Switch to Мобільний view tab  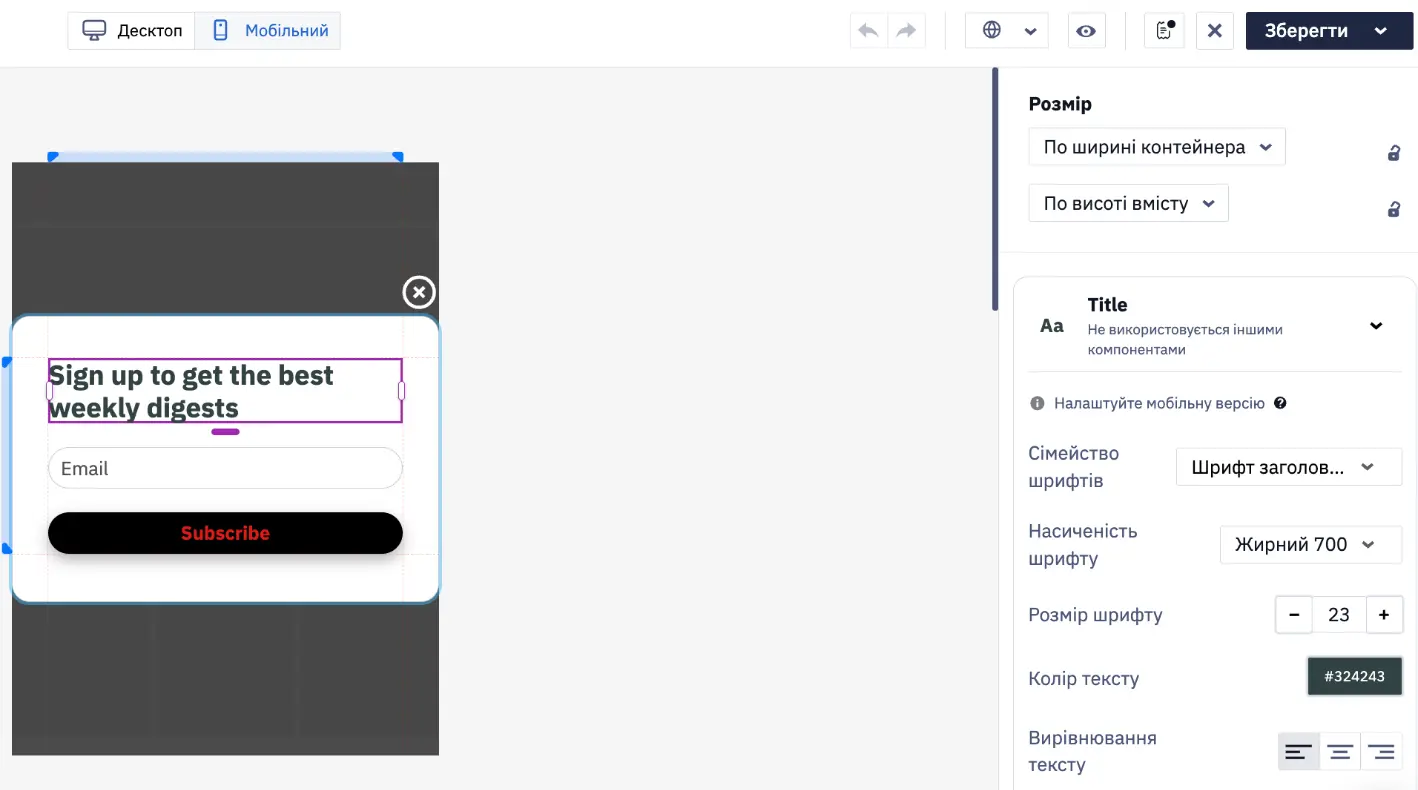click(268, 30)
